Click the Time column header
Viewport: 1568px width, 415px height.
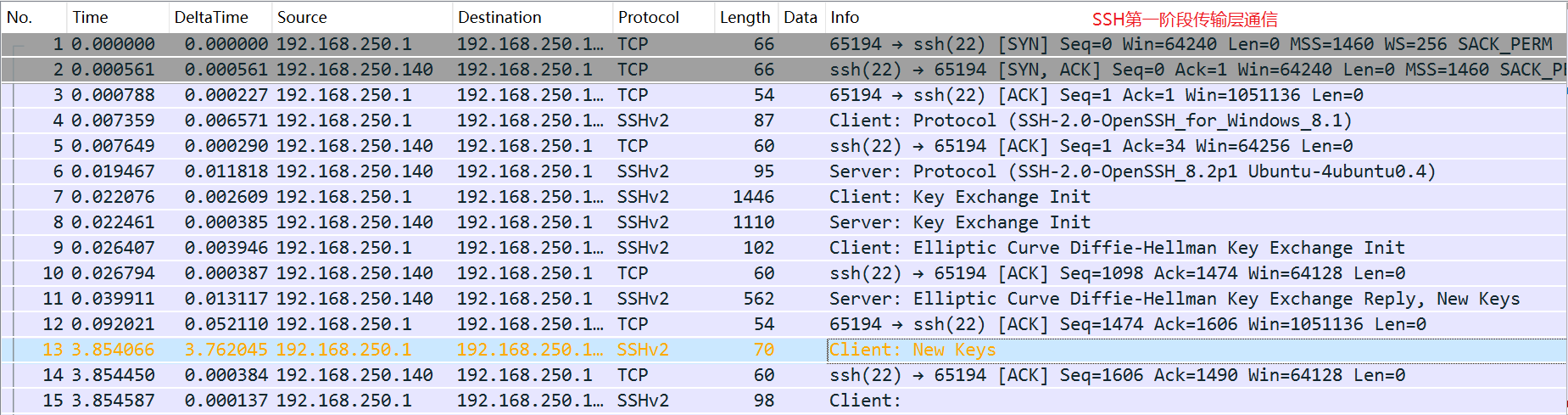pos(90,17)
